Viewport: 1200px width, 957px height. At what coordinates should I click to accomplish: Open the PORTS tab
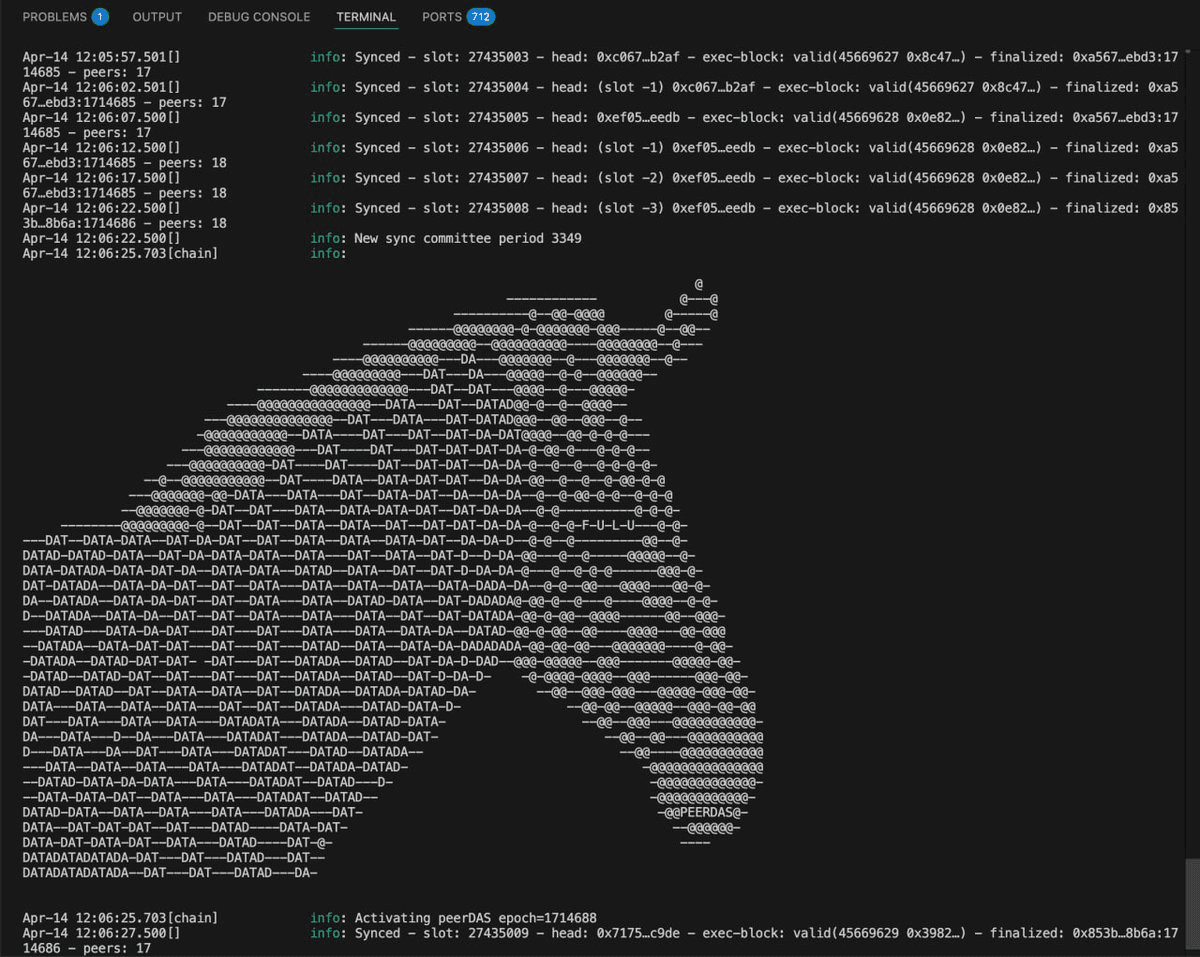[441, 17]
